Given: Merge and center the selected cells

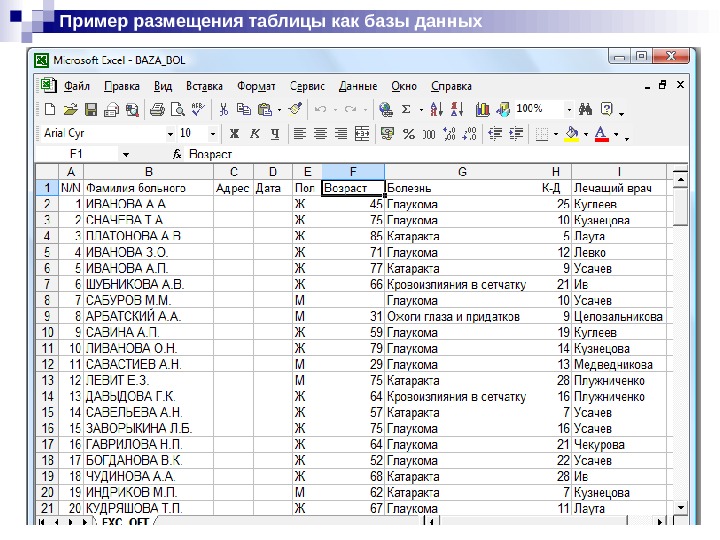Looking at the screenshot, I should pos(362,134).
